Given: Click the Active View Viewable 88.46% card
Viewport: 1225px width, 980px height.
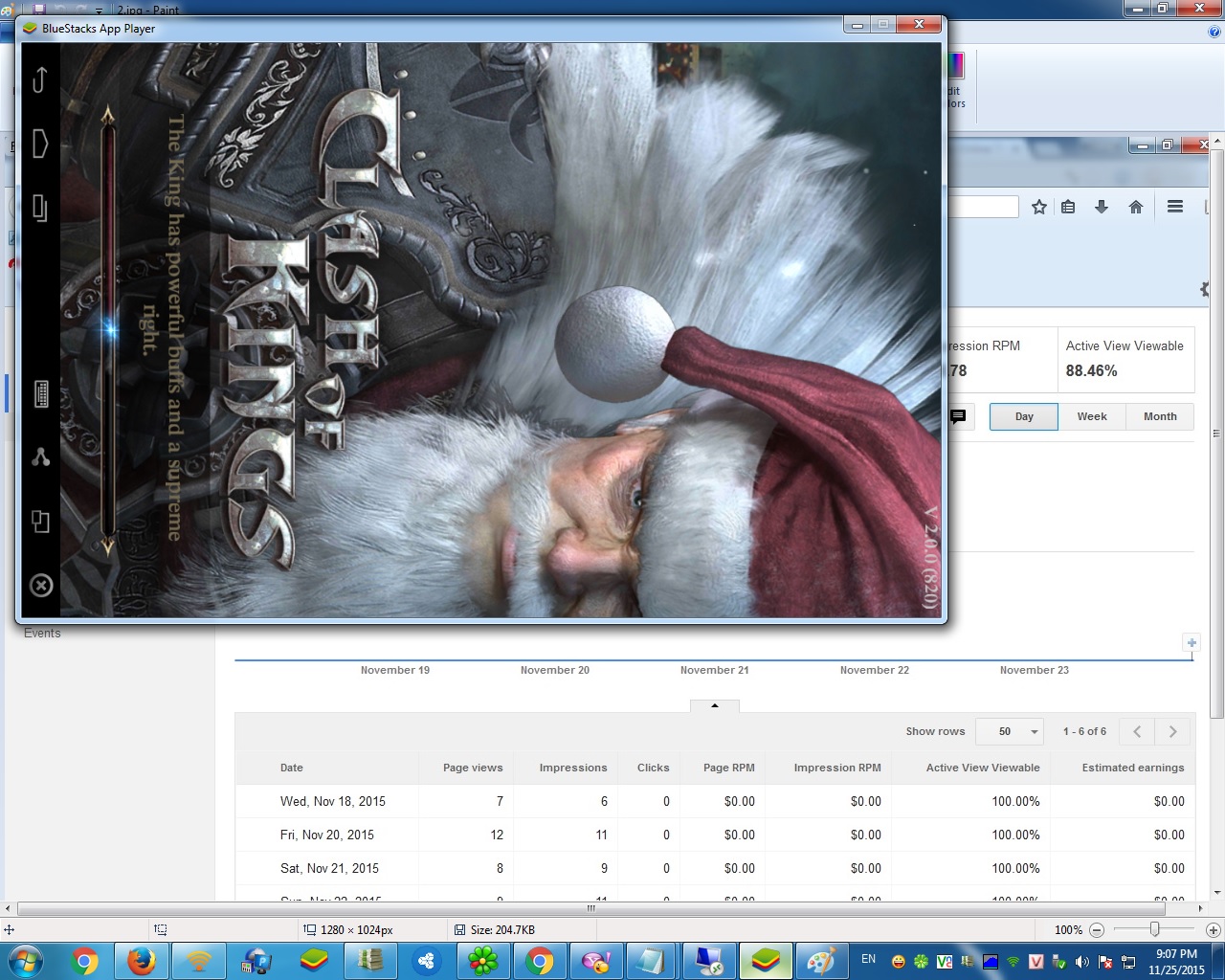Looking at the screenshot, I should [1125, 360].
